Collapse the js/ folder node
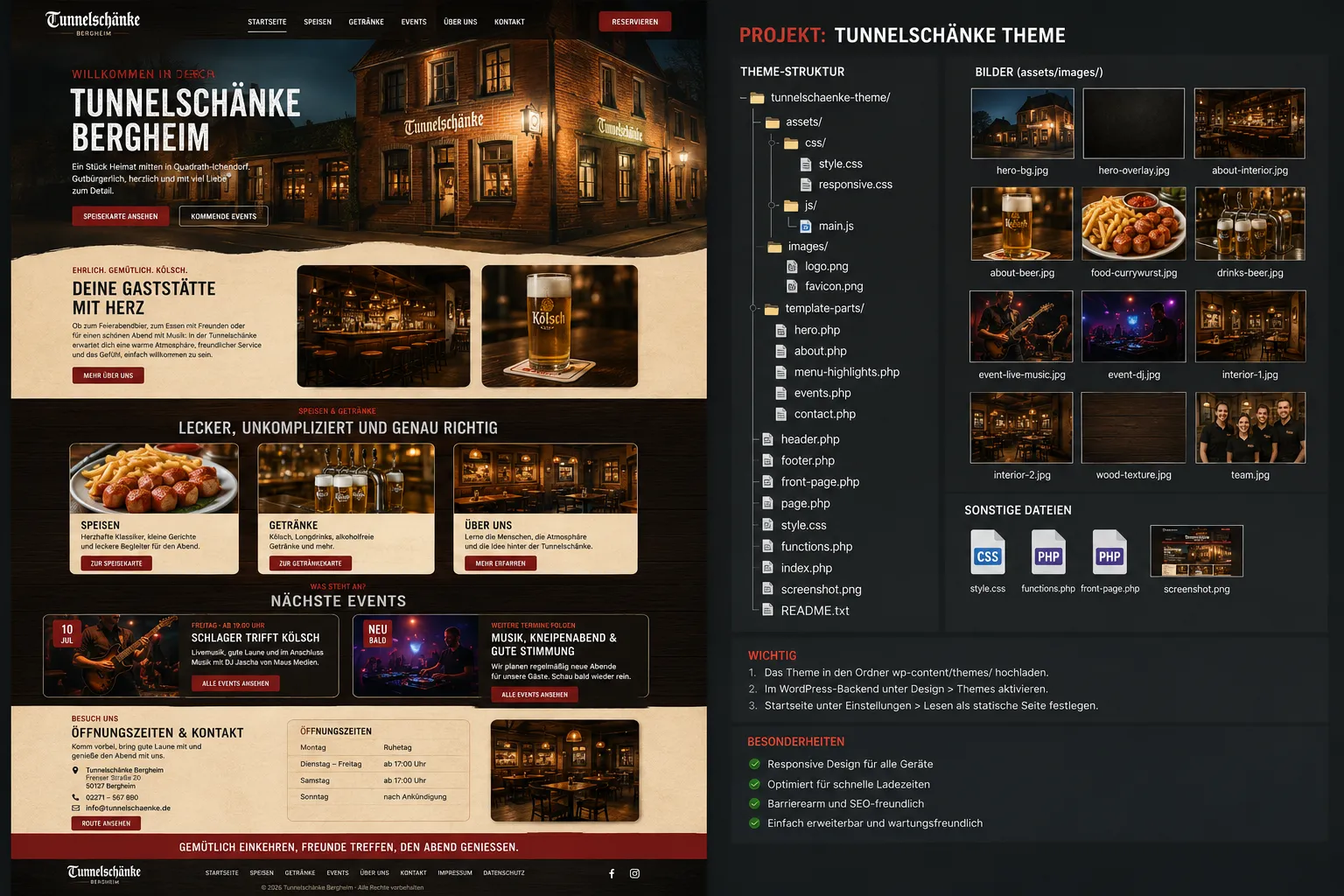This screenshot has width=1344, height=896. tap(773, 206)
